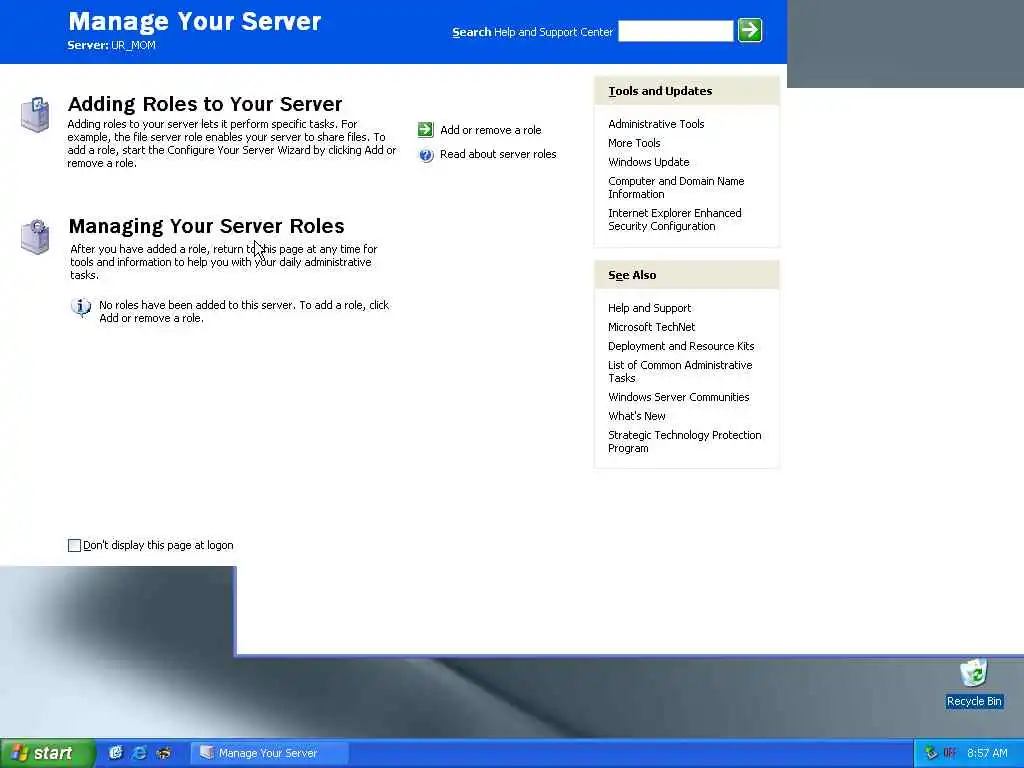
Task: Open Deployment and Resource Kits link
Action: point(680,346)
